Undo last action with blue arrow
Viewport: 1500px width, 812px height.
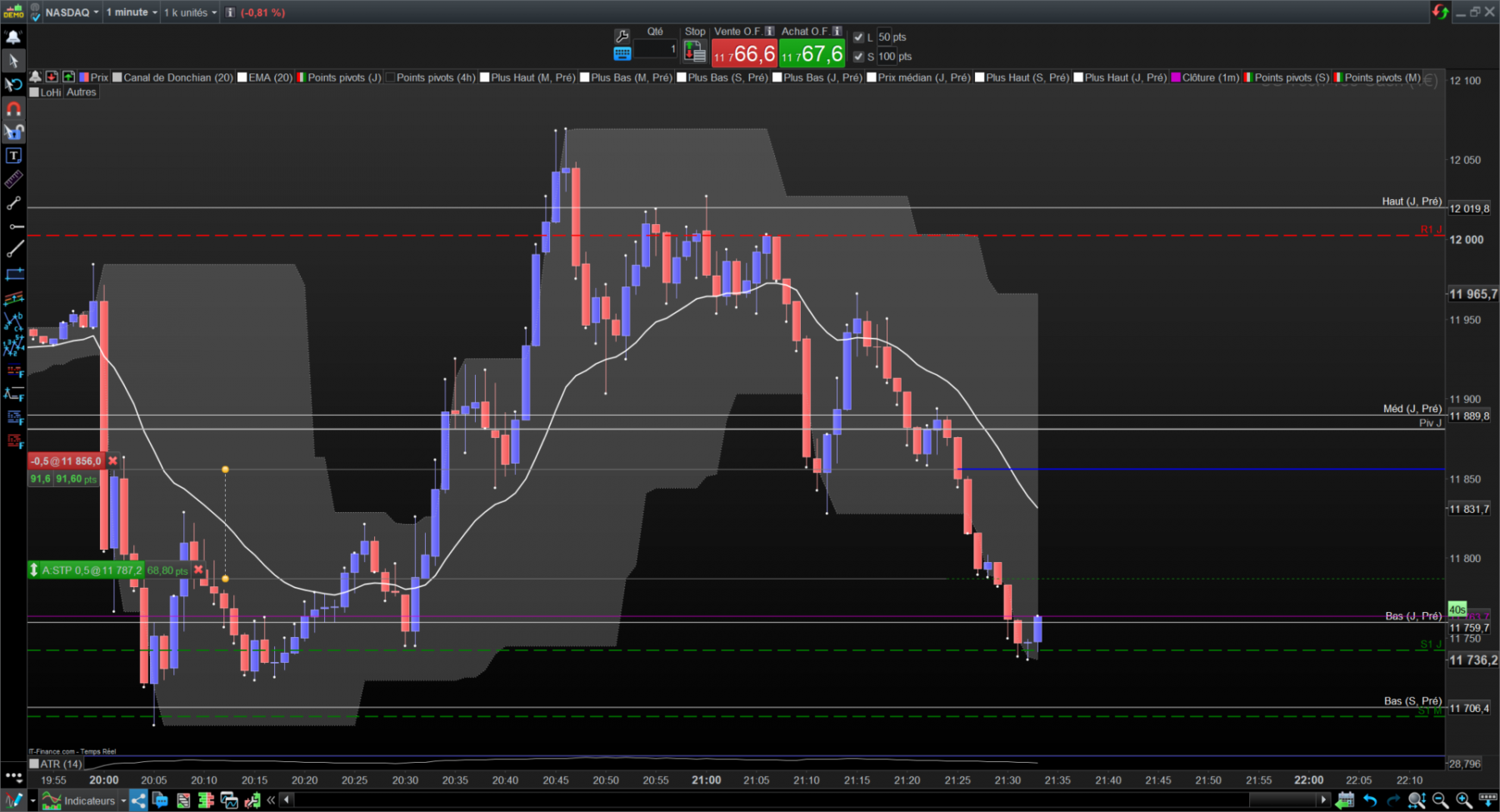[x=1370, y=800]
